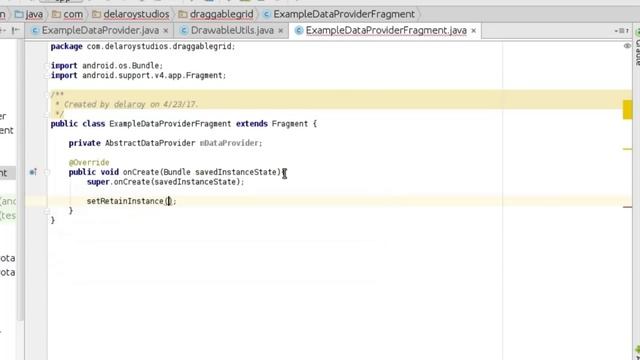Collapse the Javadoc comment fold marker
This screenshot has height=360, width=640.
tap(47, 95)
